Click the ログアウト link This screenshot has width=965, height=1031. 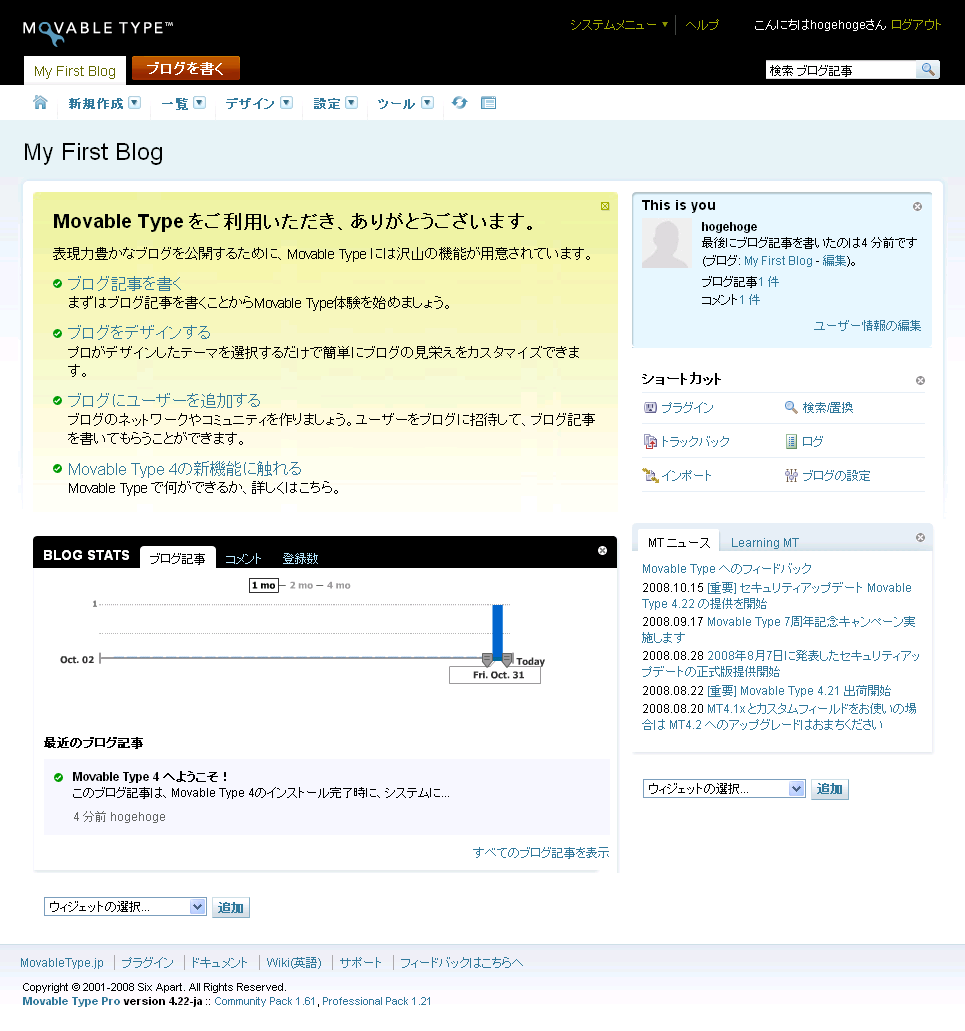(916, 25)
